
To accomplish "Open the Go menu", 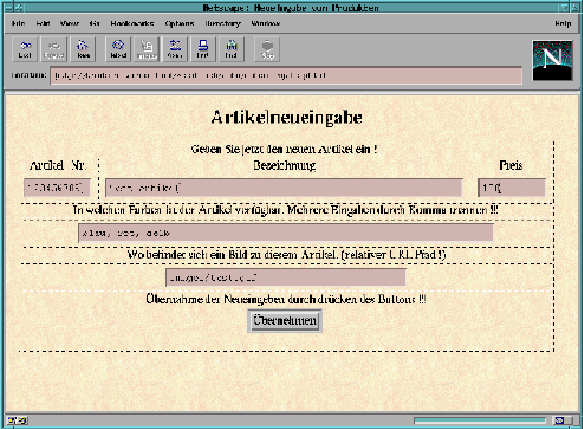I will (94, 24).
